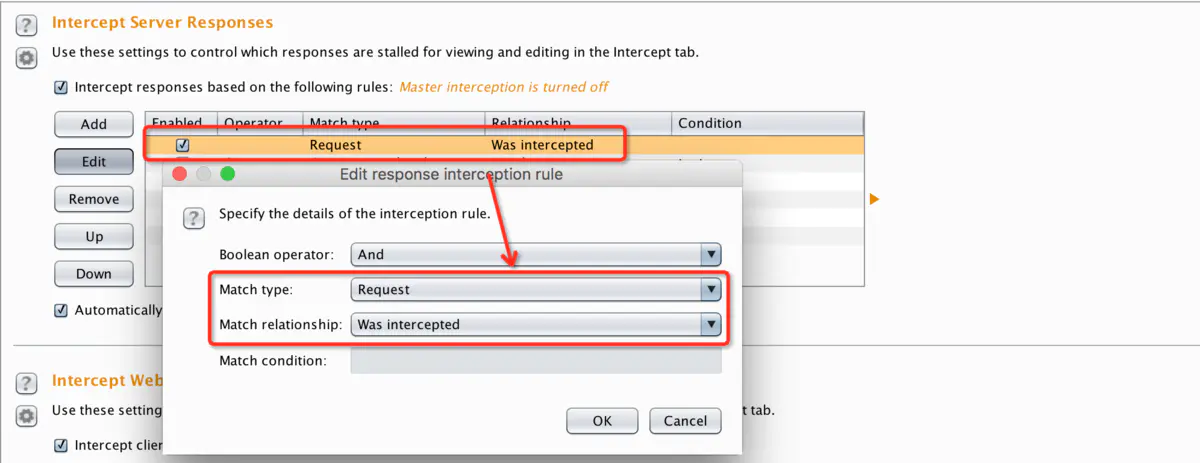The height and width of the screenshot is (463, 1200).
Task: Click the Relationship column header
Action: pos(579,123)
